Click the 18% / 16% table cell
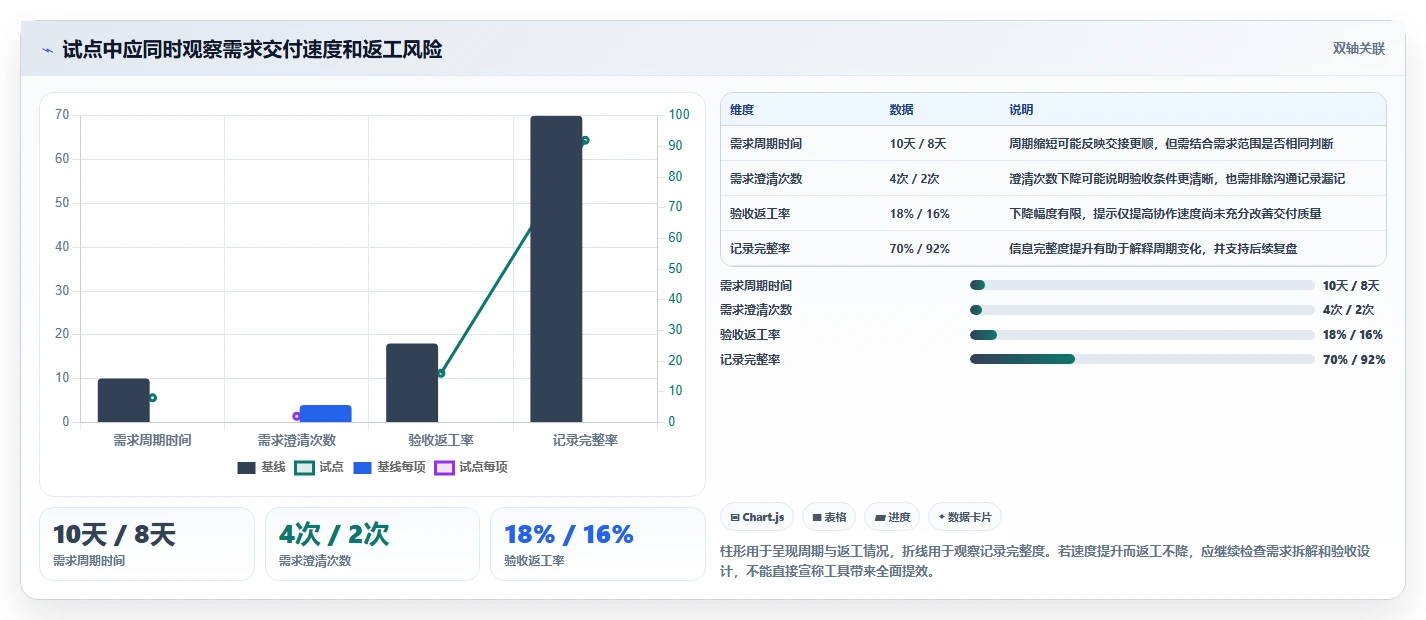The image size is (1426, 620). (919, 214)
